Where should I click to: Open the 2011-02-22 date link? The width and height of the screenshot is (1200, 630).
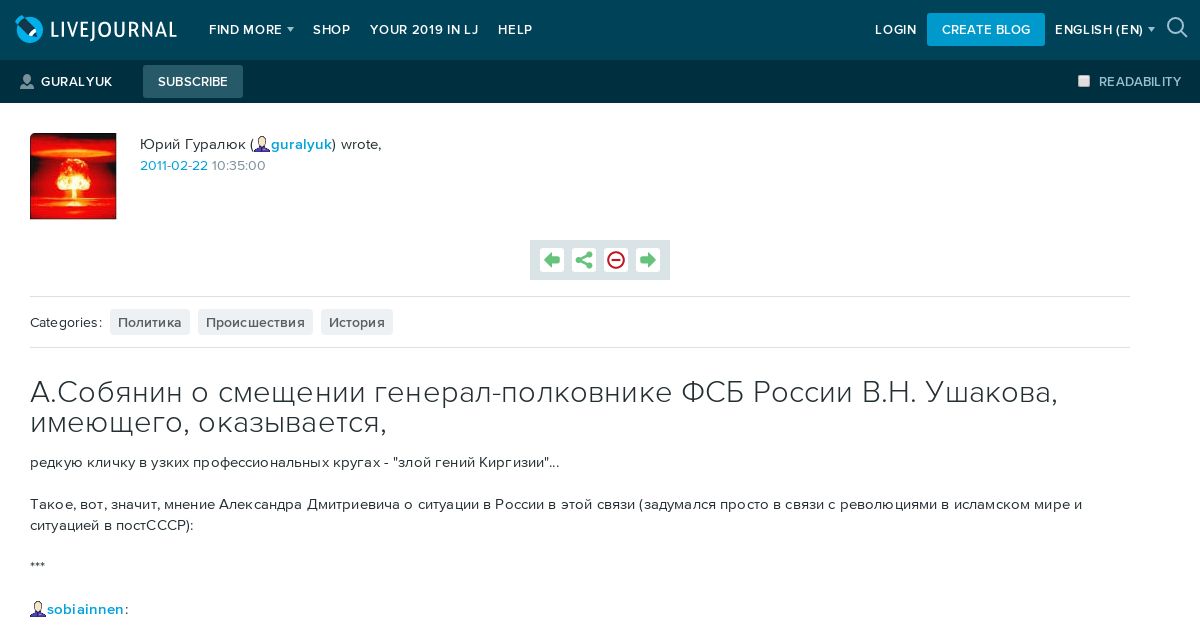[174, 165]
